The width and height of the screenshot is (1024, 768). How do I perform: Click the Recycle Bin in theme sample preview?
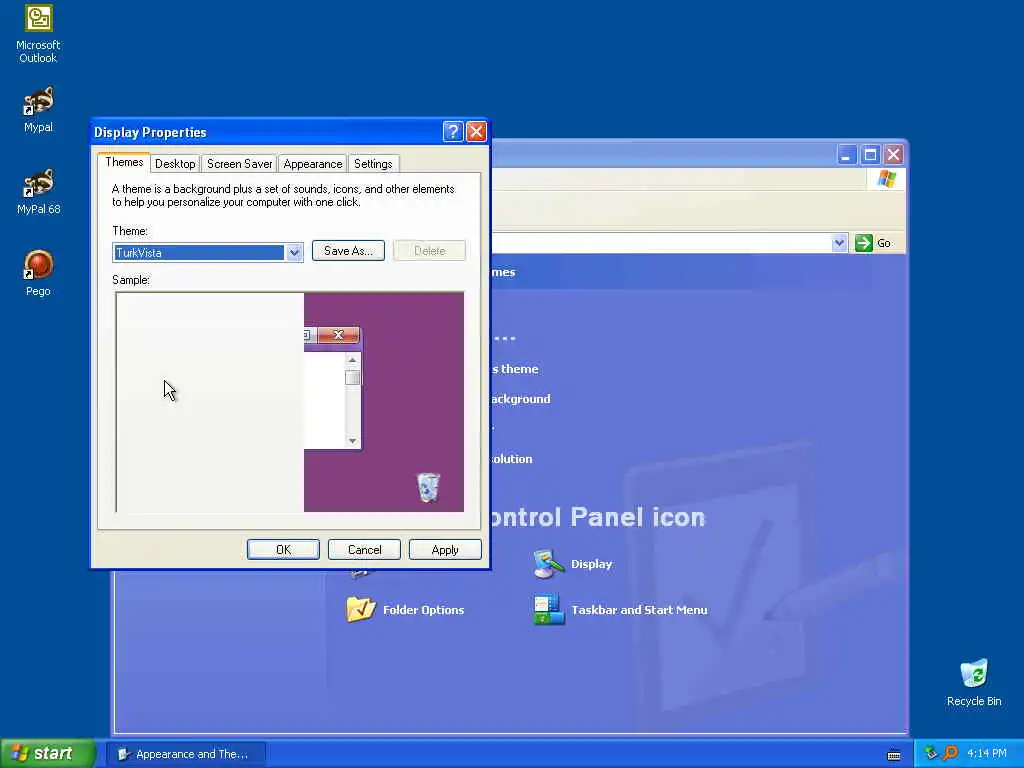click(428, 487)
